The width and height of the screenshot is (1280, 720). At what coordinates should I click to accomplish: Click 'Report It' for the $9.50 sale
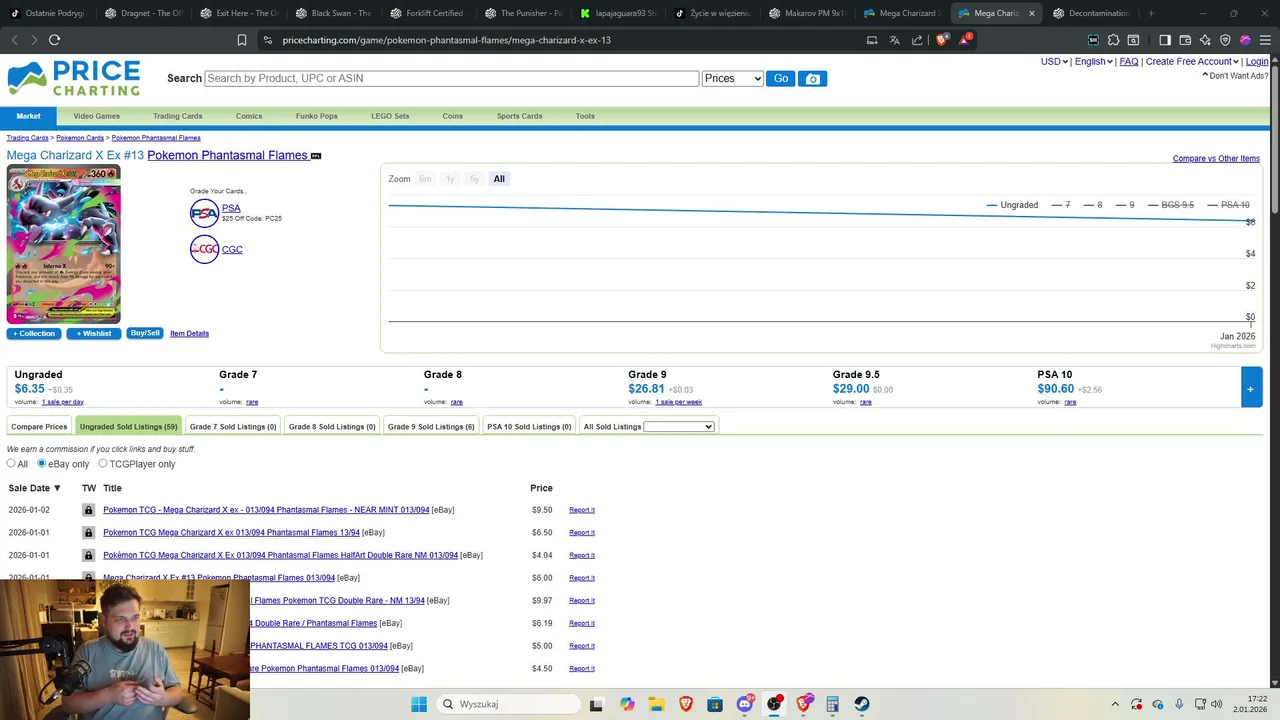[x=582, y=510]
